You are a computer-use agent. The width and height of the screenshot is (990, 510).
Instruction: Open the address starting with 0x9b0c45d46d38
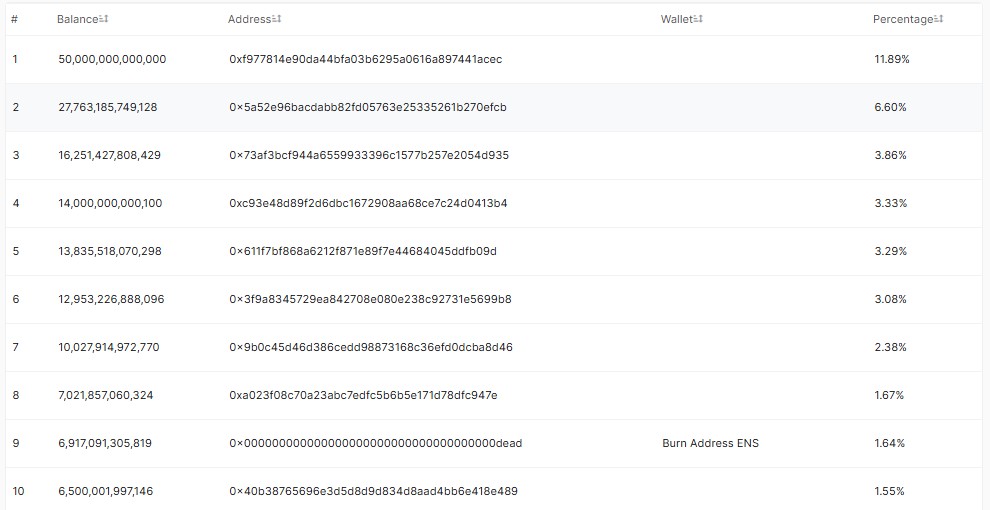[370, 347]
